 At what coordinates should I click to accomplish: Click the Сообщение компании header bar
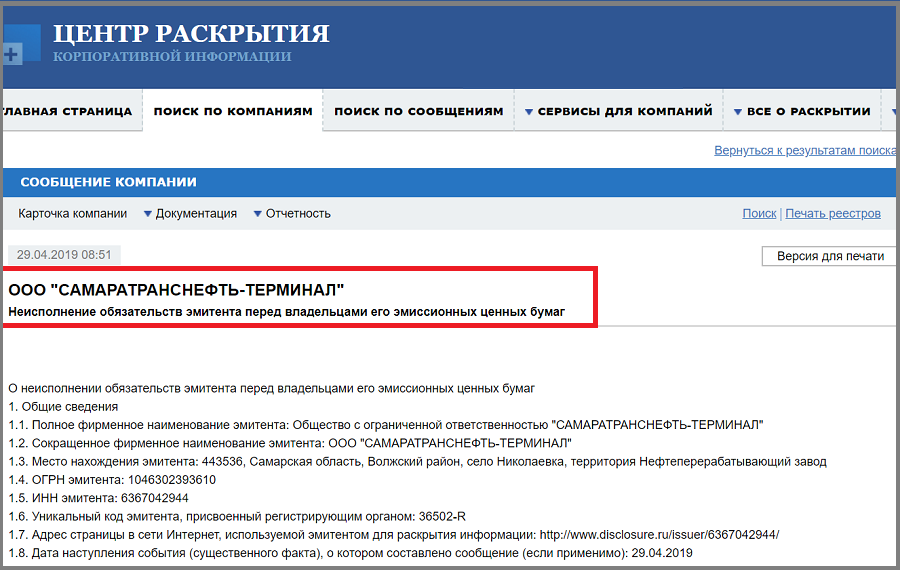tap(449, 182)
